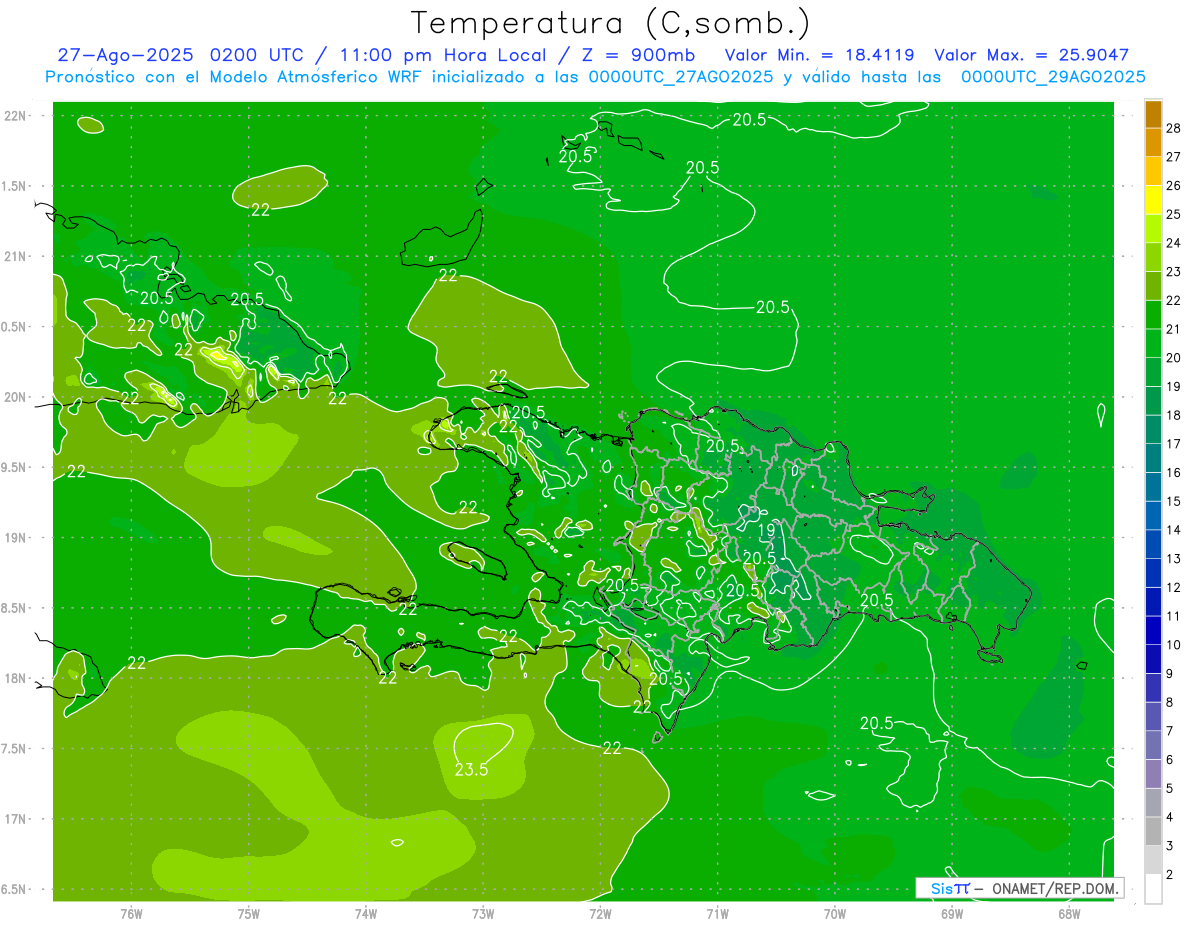Click the 69W longitude axis label
The image size is (1200, 927).
(952, 913)
